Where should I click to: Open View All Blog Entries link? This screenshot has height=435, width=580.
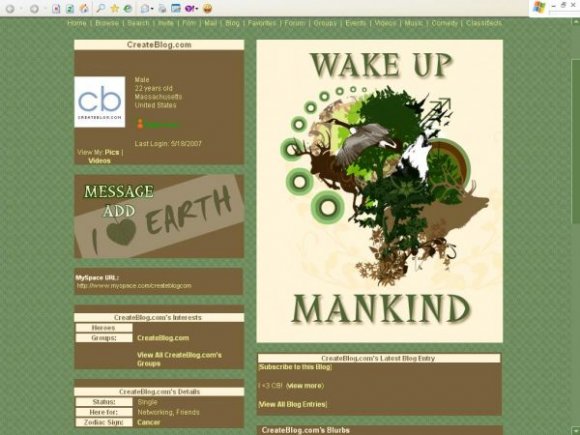click(x=293, y=404)
